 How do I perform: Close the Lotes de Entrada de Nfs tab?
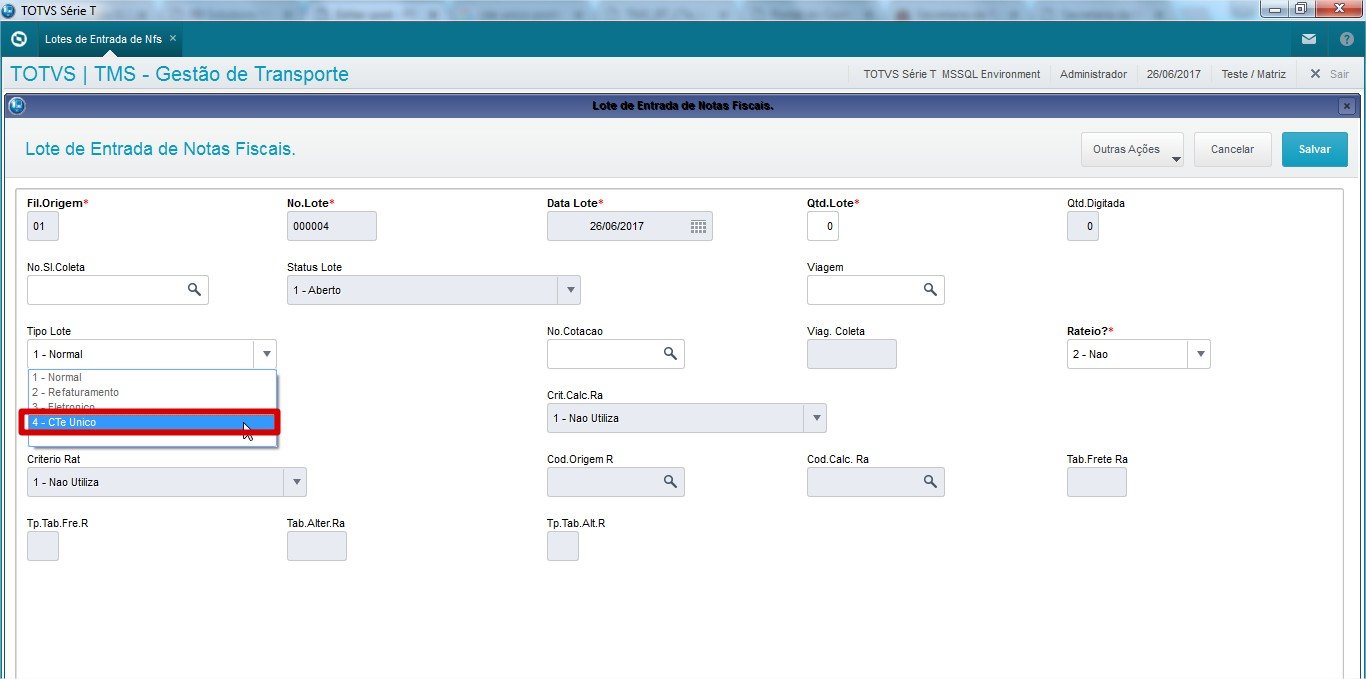tap(173, 38)
